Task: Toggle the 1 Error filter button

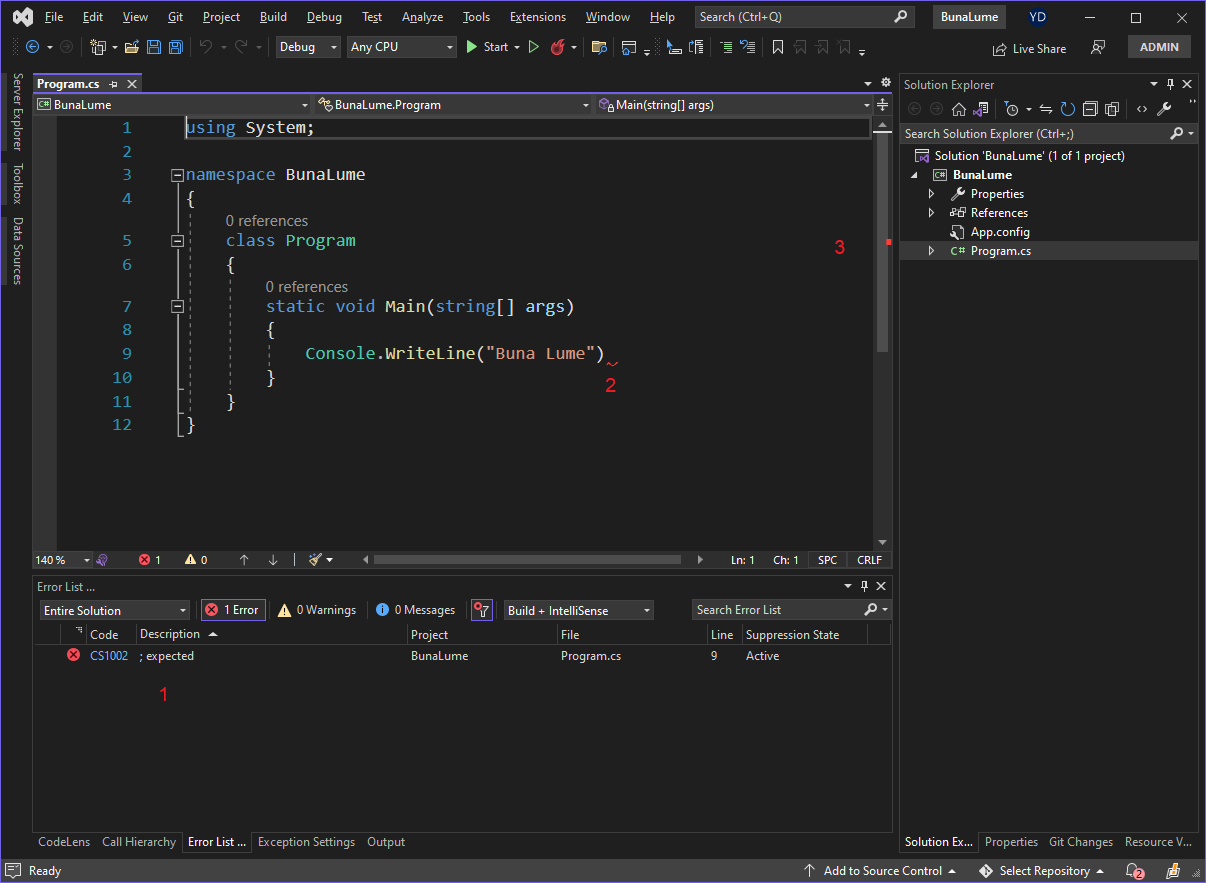Action: coord(233,610)
